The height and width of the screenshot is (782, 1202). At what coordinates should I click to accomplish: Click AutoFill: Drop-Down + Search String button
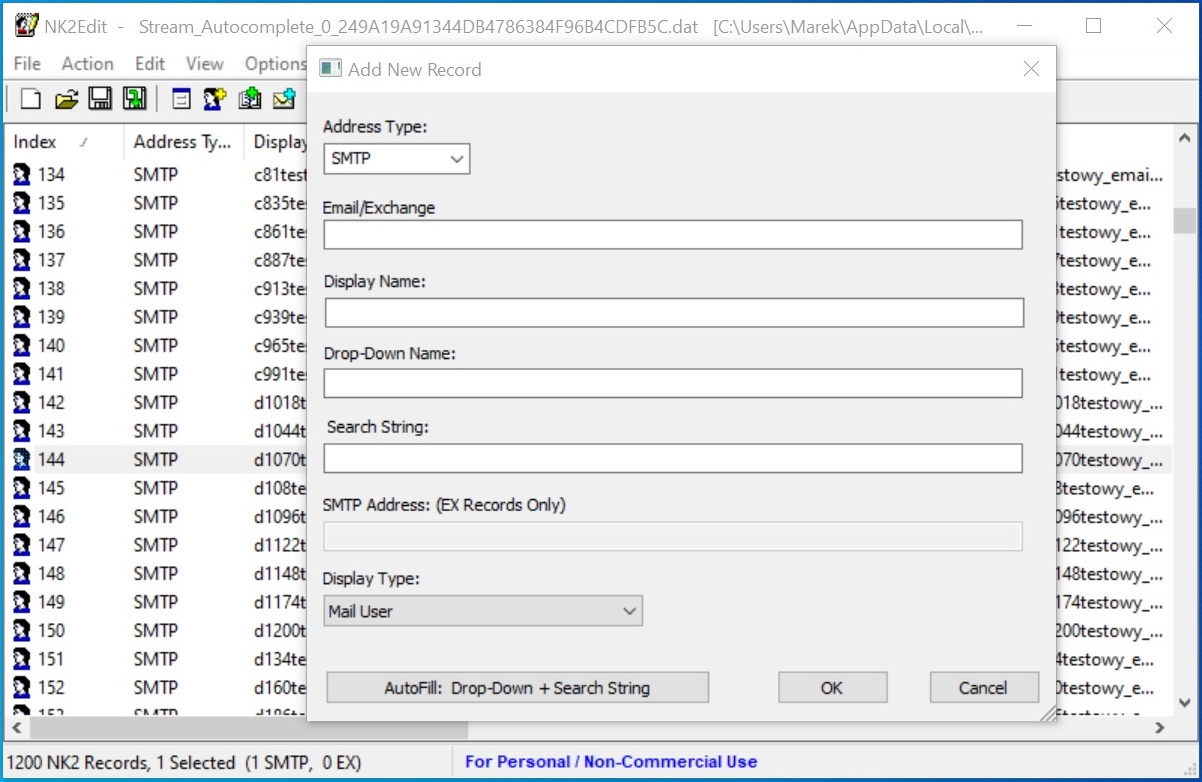[517, 688]
